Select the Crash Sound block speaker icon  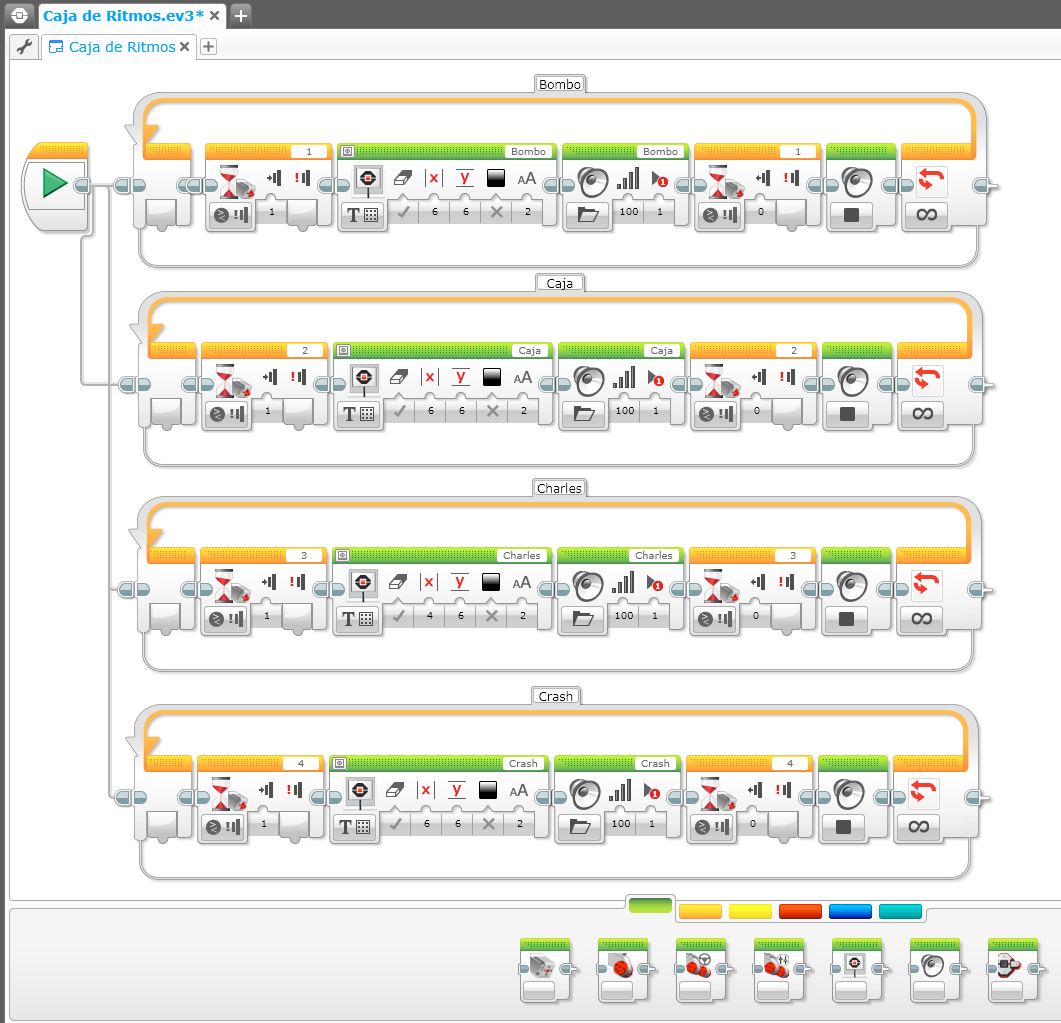click(584, 793)
